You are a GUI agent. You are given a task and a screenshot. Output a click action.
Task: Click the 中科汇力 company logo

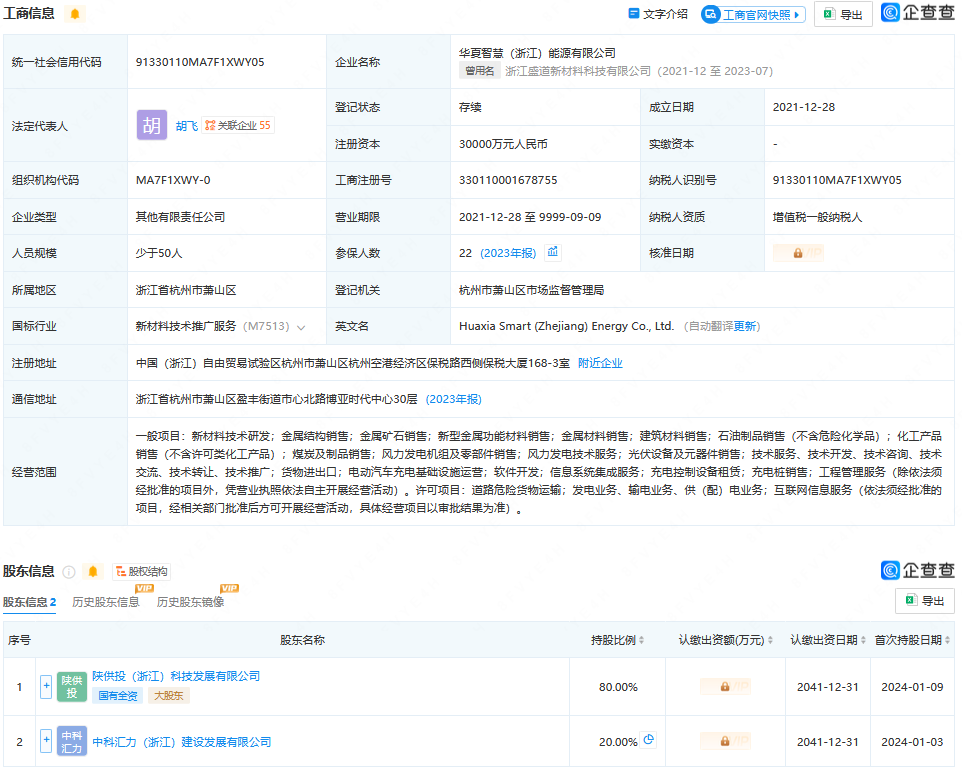point(72,741)
